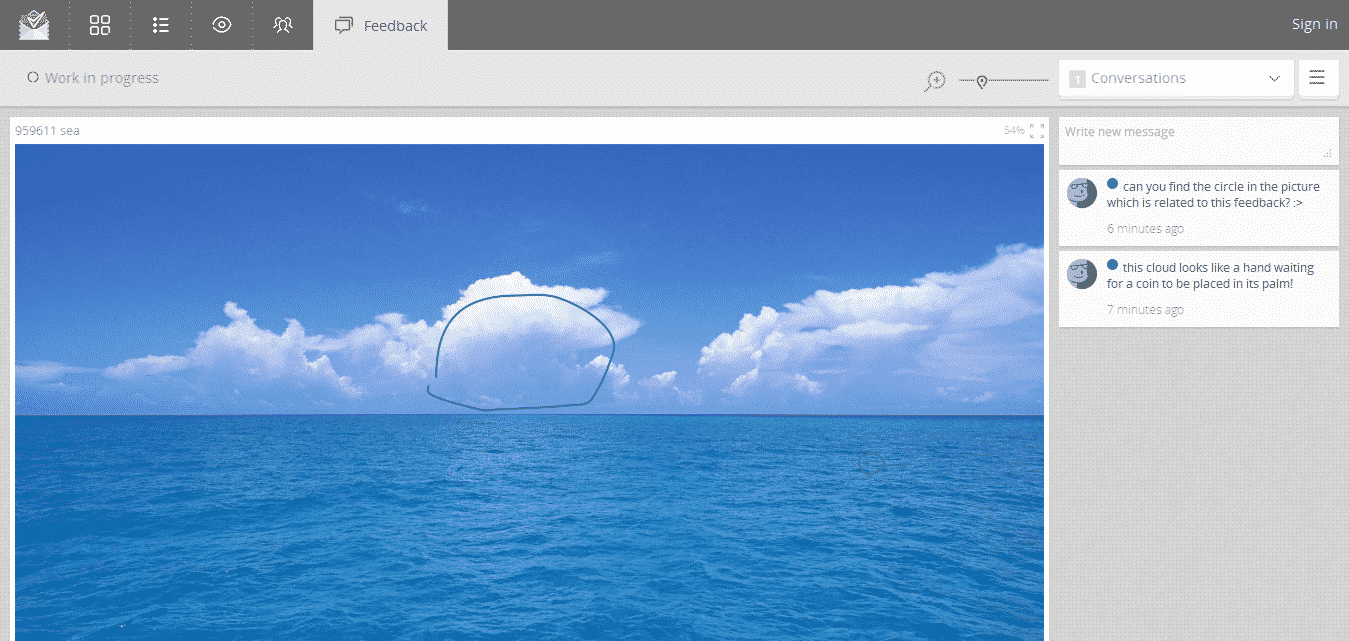Viewport: 1349px width, 641px height.
Task: Click the drawn circle annotation on cloud
Action: coord(612,345)
